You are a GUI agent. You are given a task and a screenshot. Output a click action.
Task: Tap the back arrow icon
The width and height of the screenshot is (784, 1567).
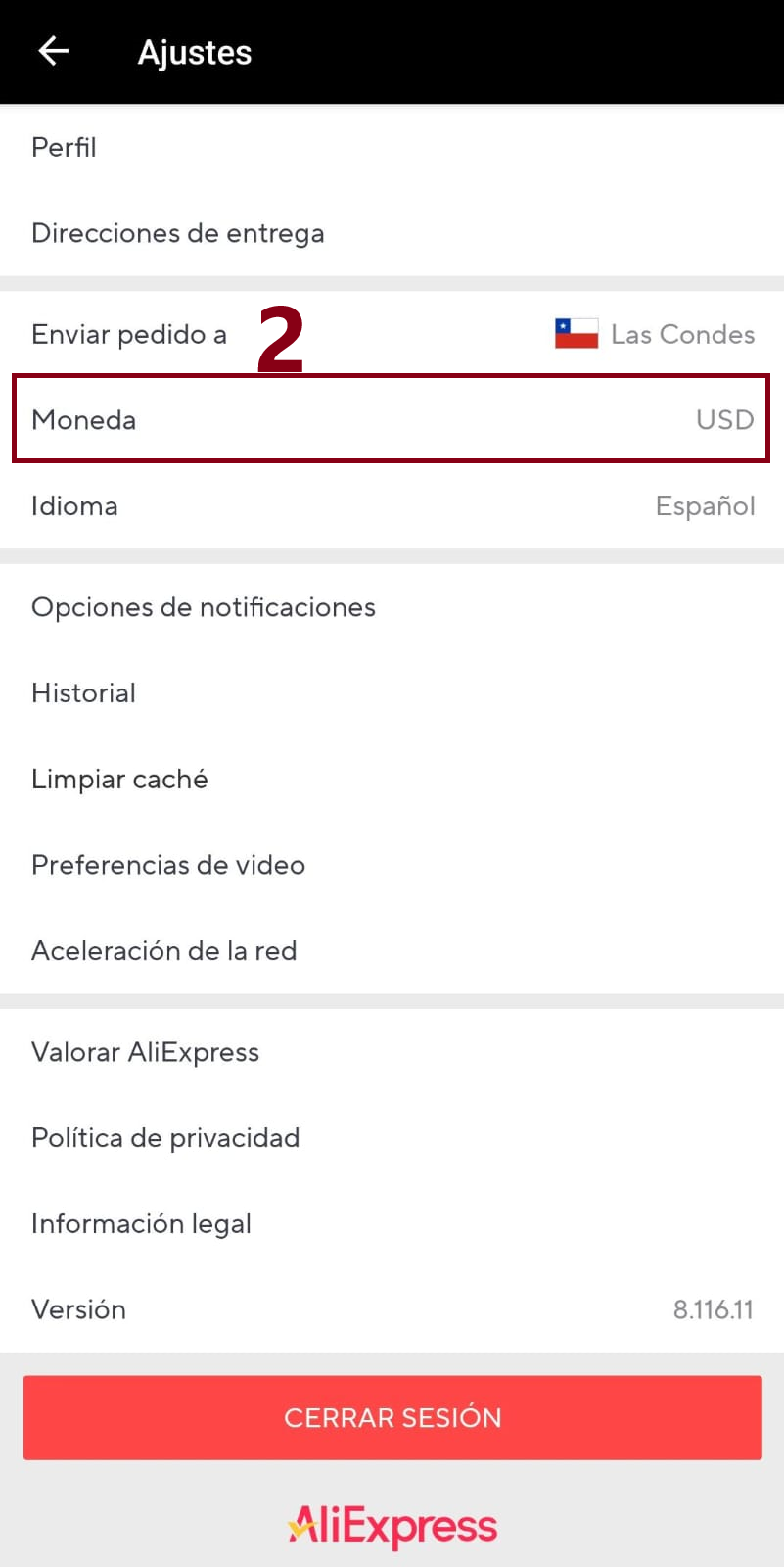click(54, 51)
